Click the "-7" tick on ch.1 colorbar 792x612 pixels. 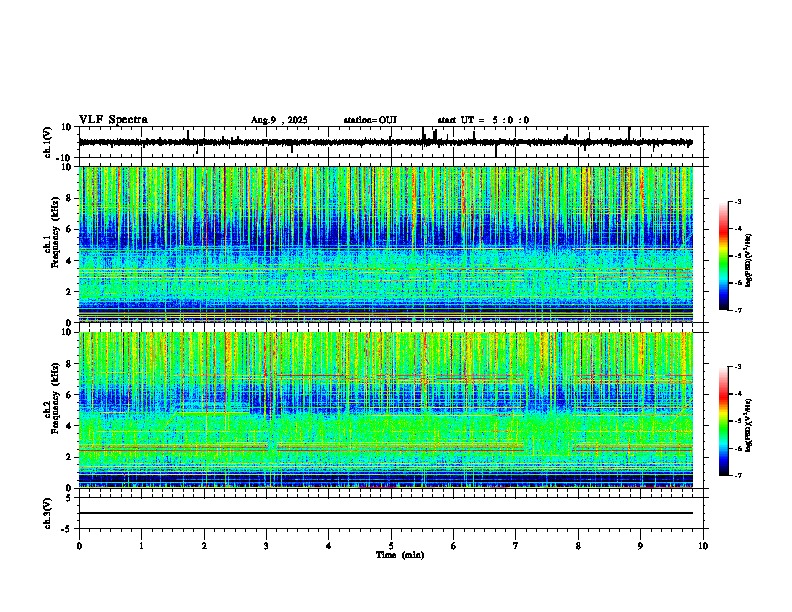point(738,310)
